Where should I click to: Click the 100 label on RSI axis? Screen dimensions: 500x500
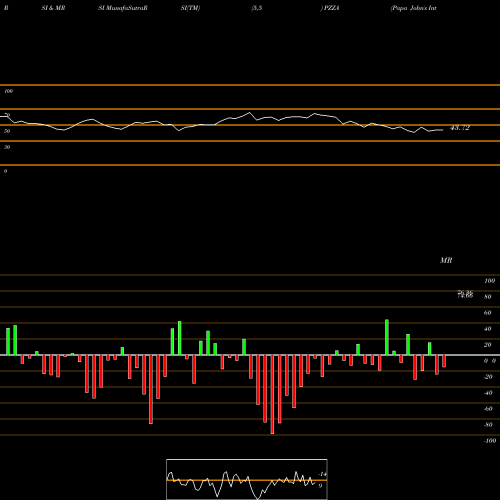pos(8,91)
